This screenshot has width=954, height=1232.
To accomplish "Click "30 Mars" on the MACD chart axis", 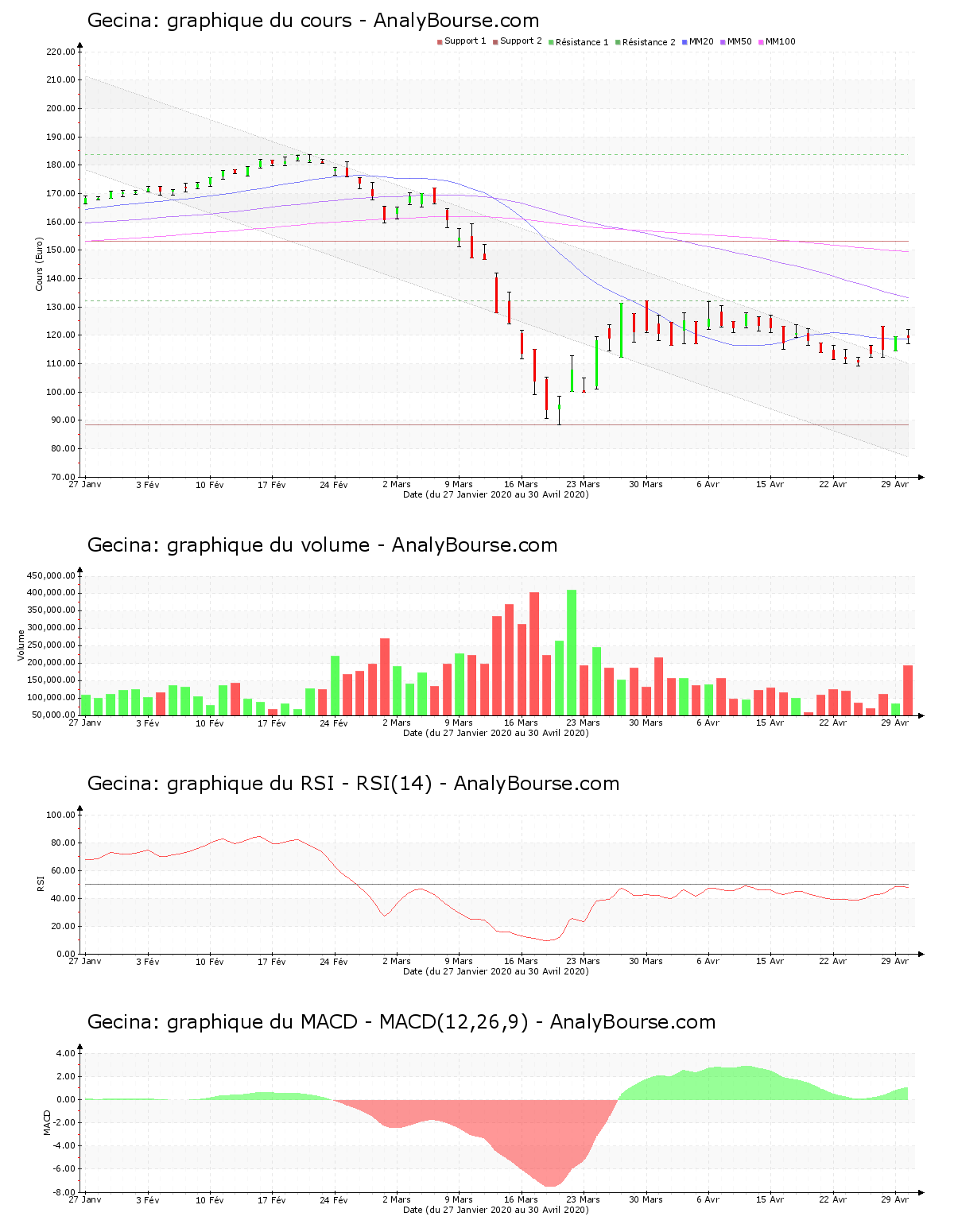I will [646, 1200].
